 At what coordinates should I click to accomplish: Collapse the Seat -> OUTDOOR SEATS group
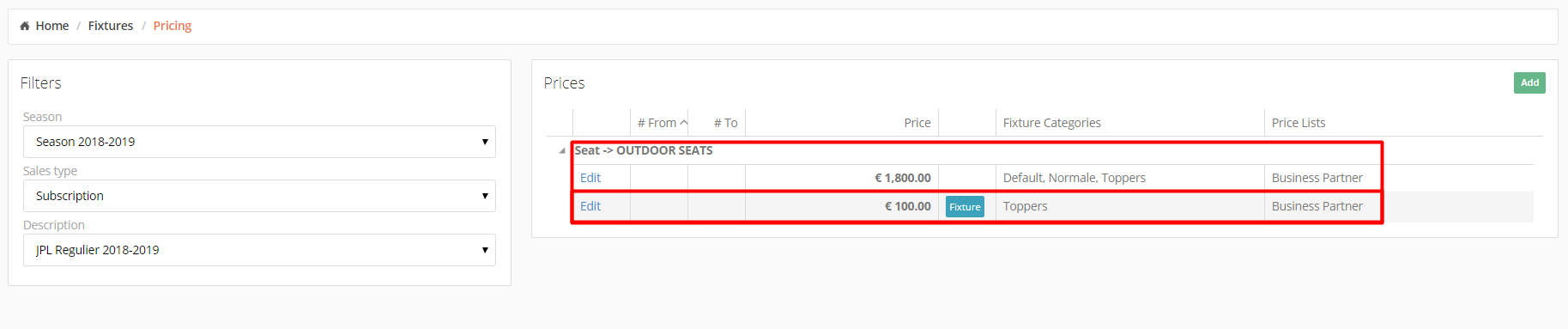(562, 150)
